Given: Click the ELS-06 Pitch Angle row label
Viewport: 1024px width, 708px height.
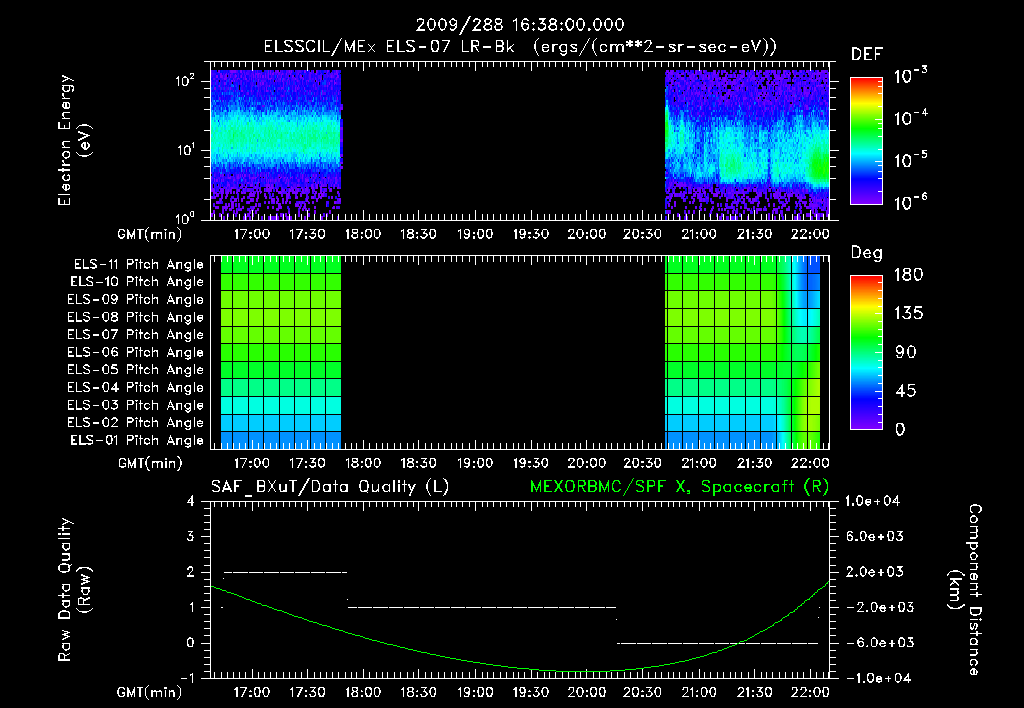Looking at the screenshot, I should [135, 353].
